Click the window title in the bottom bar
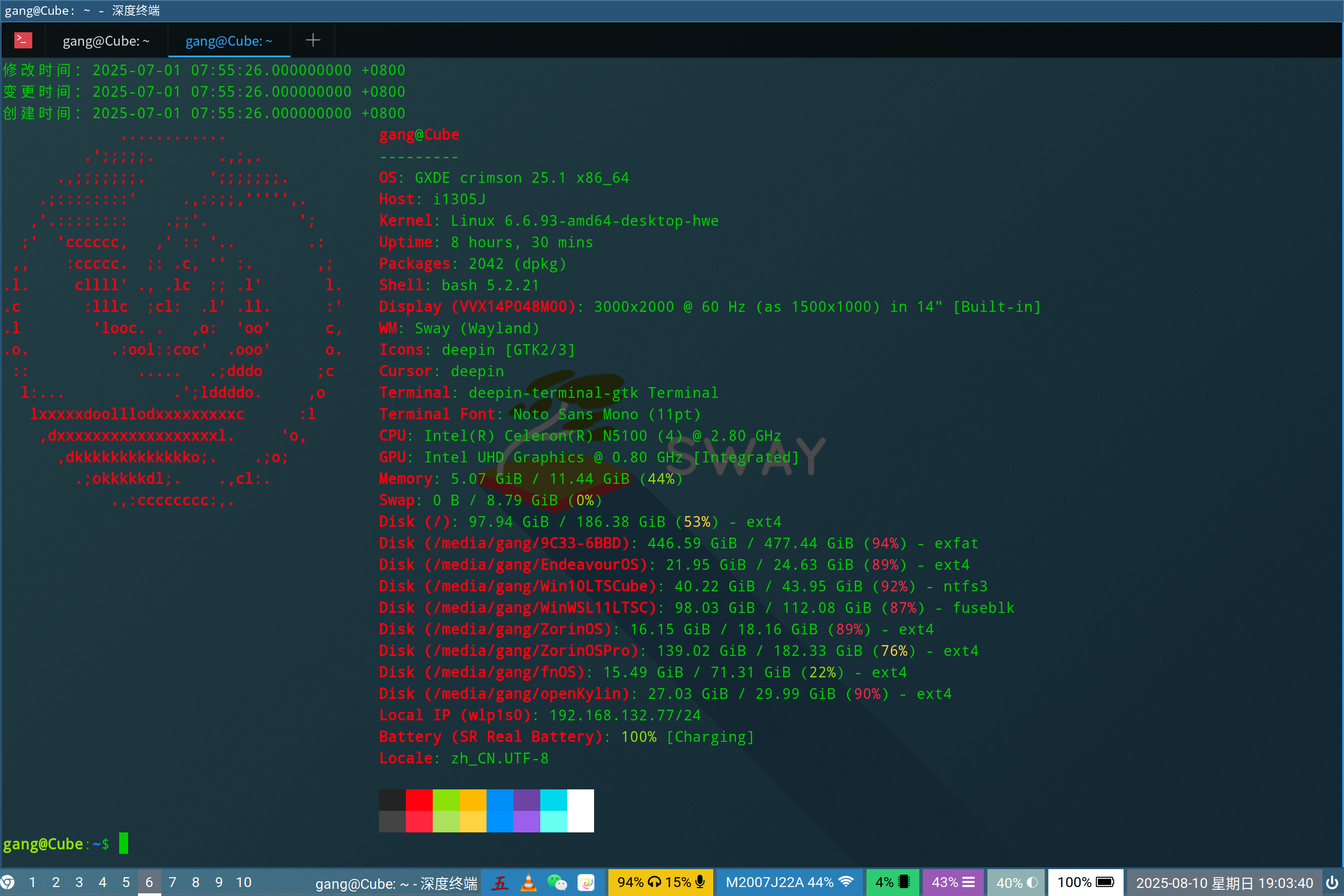1344x896 pixels. (x=396, y=883)
